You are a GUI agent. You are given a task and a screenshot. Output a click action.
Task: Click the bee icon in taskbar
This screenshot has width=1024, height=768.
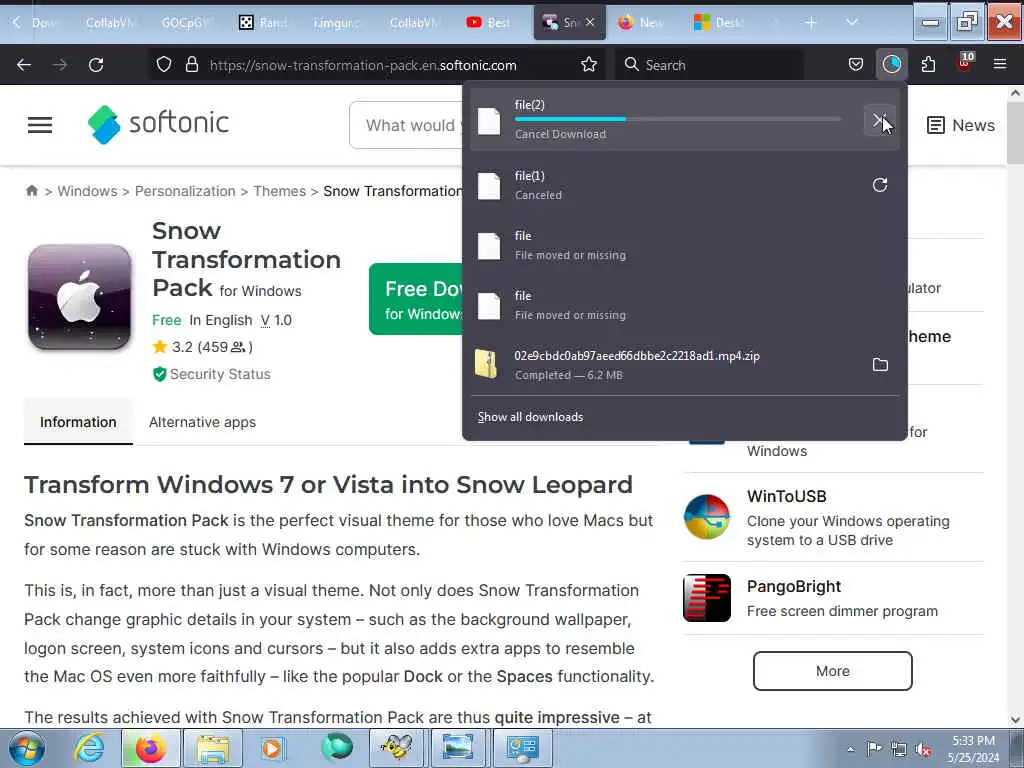[396, 748]
